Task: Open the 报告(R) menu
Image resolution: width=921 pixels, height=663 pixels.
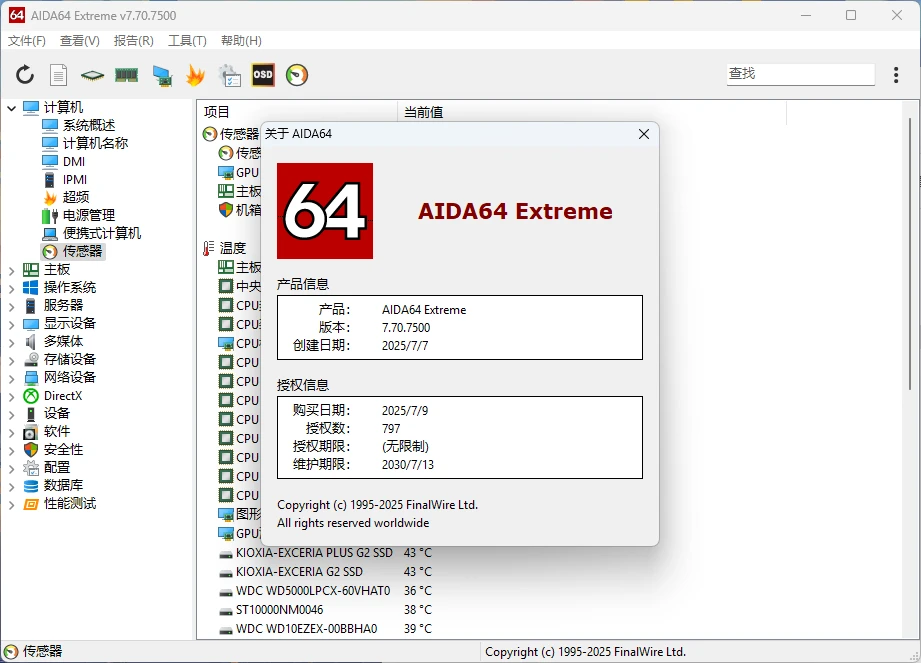Action: click(x=134, y=41)
